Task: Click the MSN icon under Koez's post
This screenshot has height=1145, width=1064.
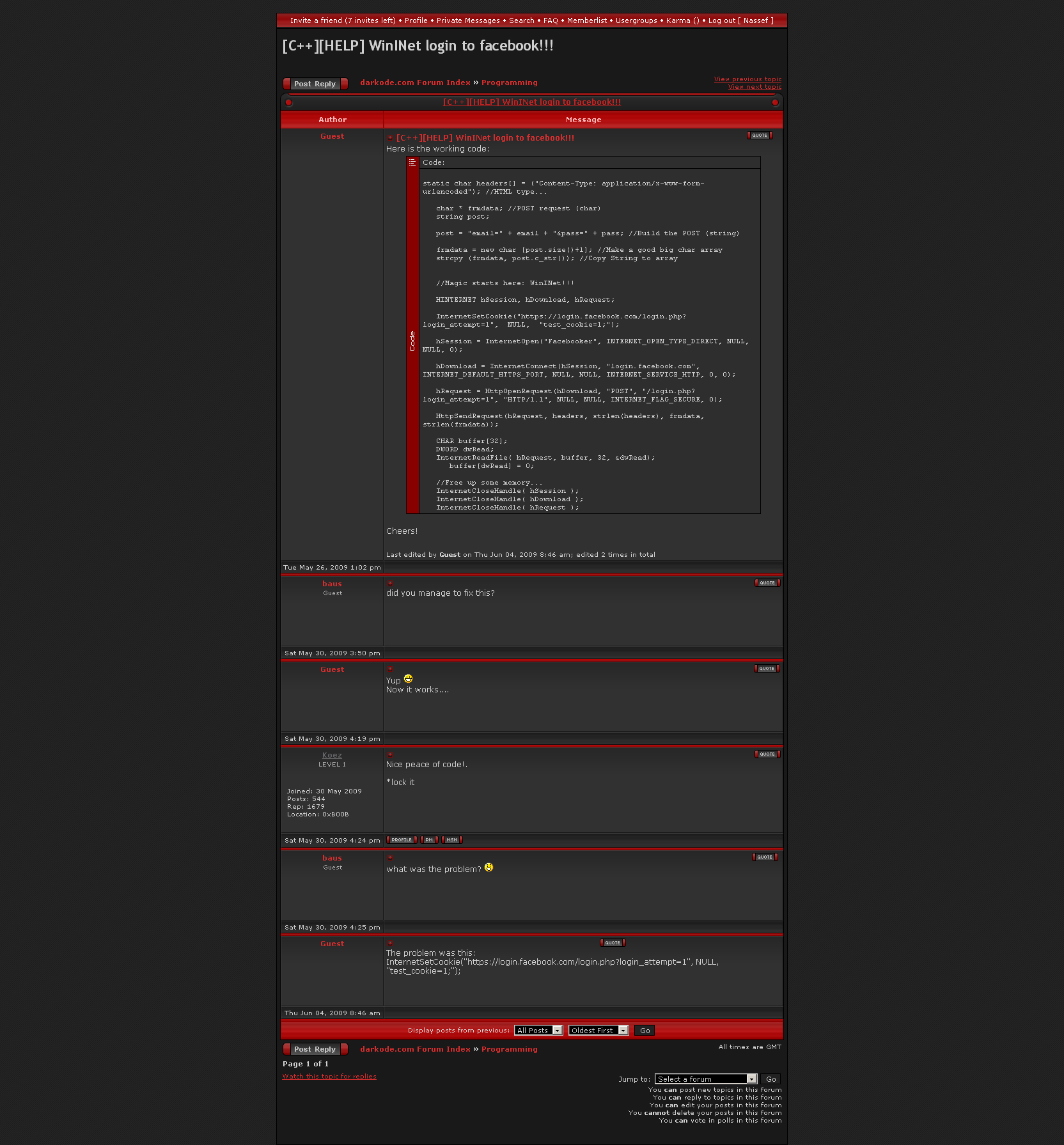Action: coord(452,840)
